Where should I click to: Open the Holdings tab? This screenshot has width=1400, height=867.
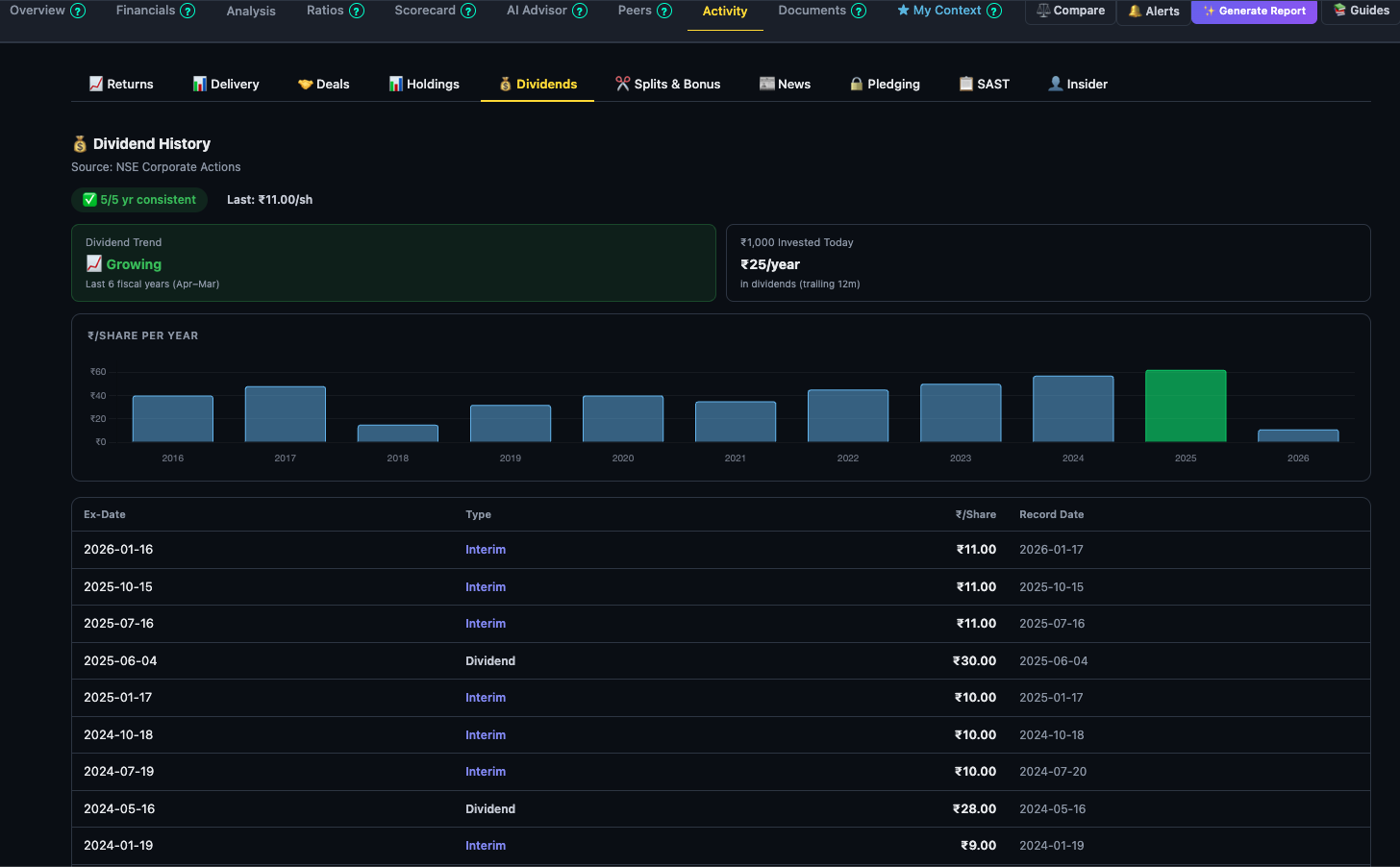tap(424, 84)
